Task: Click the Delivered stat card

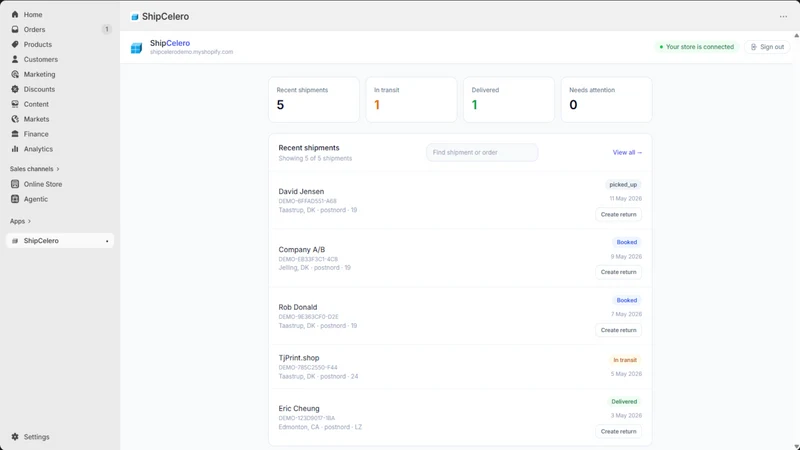Action: [509, 99]
